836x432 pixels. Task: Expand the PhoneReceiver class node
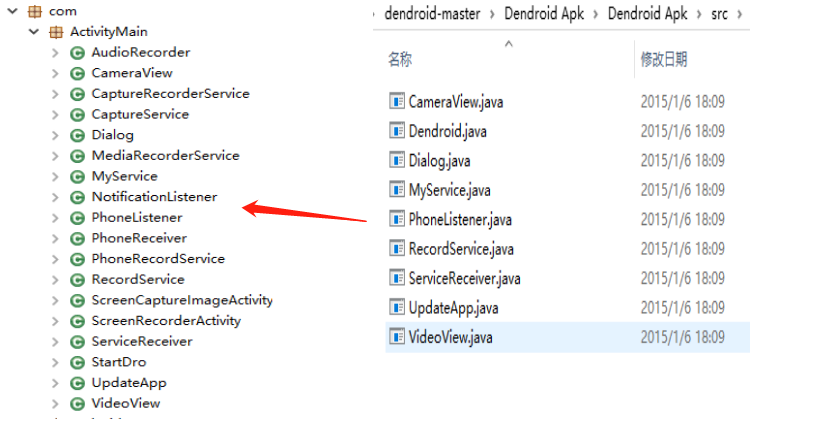pos(55,238)
